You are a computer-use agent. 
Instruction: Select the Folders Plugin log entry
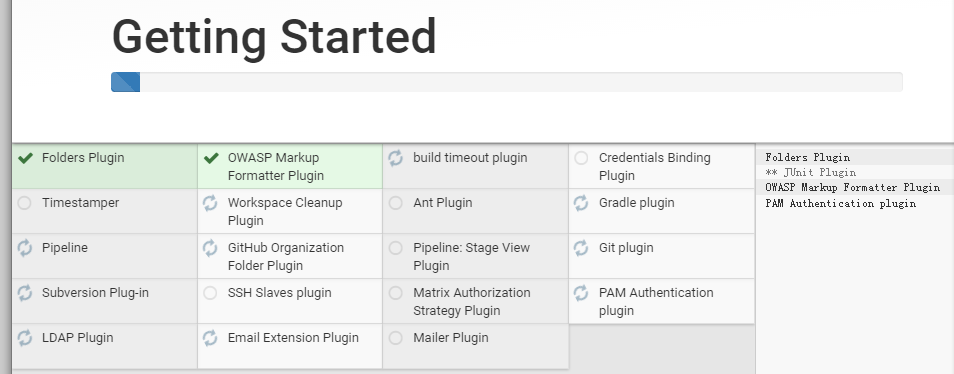click(807, 158)
